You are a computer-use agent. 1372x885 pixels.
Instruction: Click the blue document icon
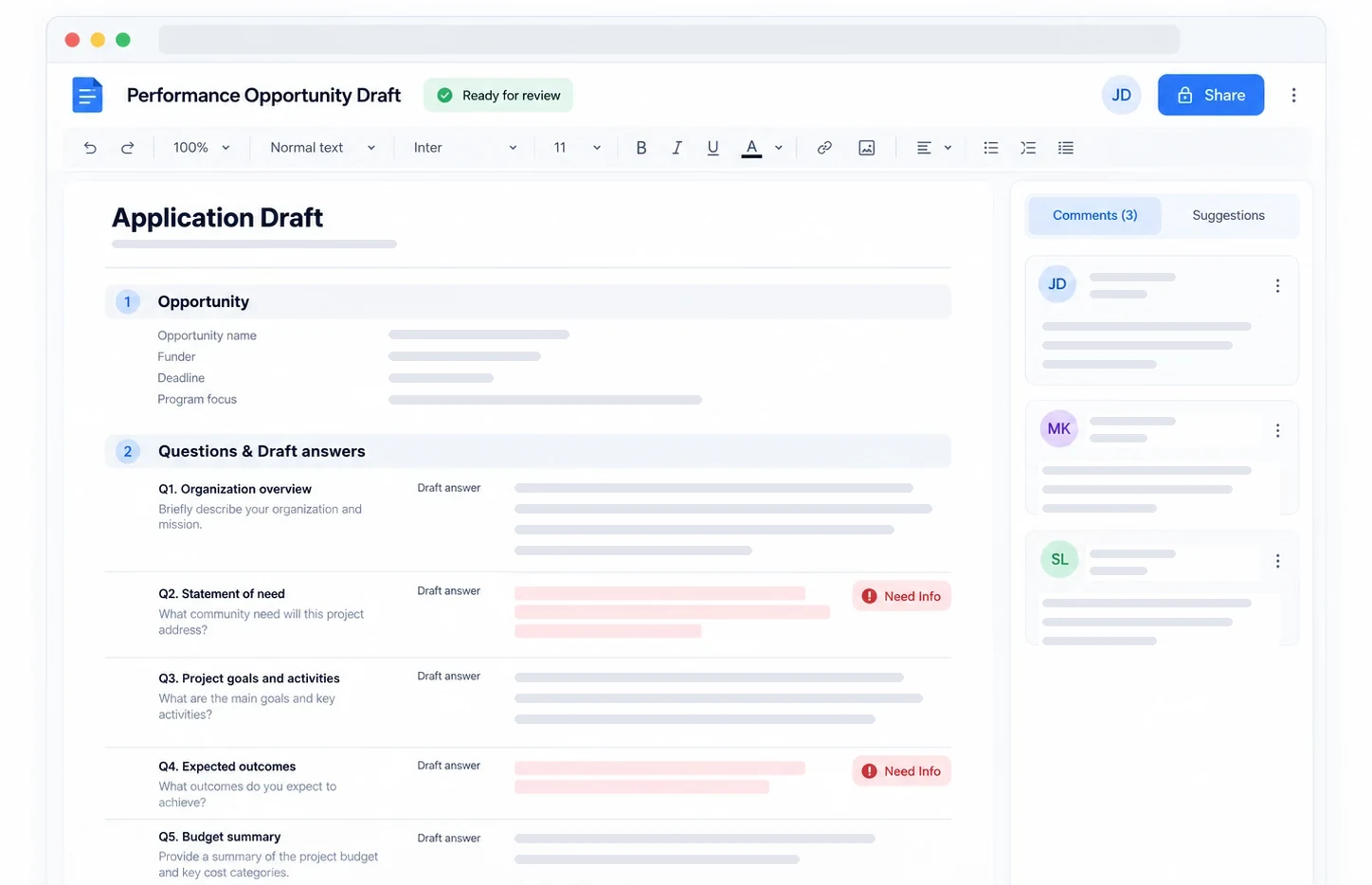pos(87,95)
